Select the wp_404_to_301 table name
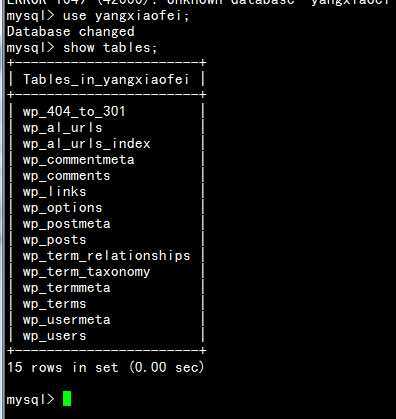 pos(74,112)
